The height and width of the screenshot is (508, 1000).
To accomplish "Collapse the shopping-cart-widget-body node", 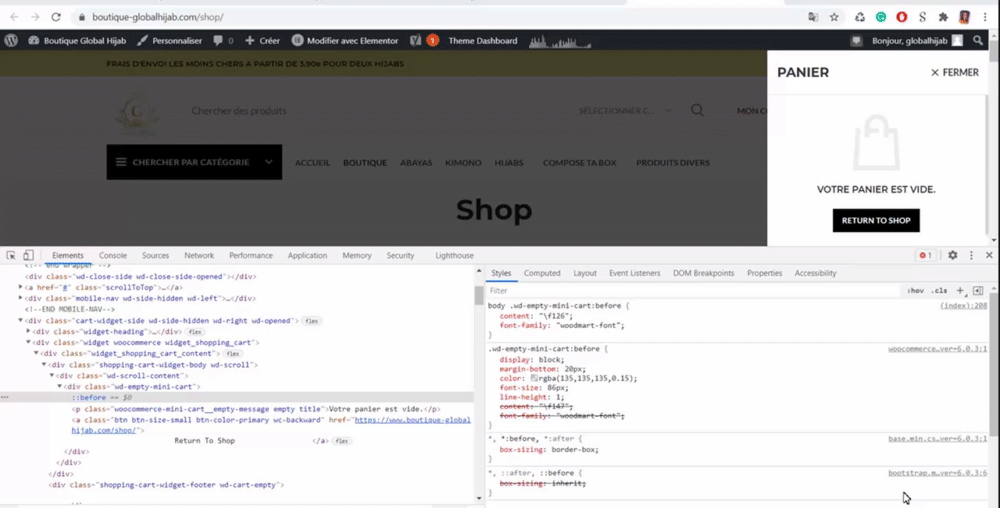I will point(44,365).
